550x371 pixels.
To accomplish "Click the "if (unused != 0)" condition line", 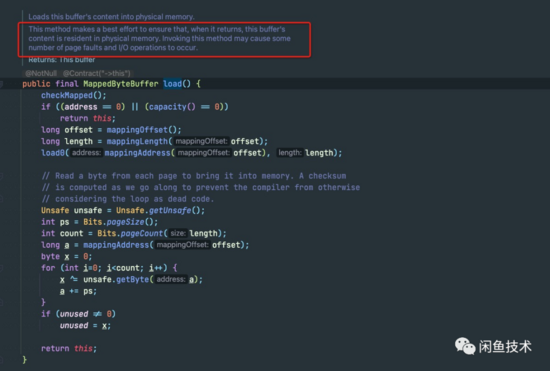I will pos(78,314).
